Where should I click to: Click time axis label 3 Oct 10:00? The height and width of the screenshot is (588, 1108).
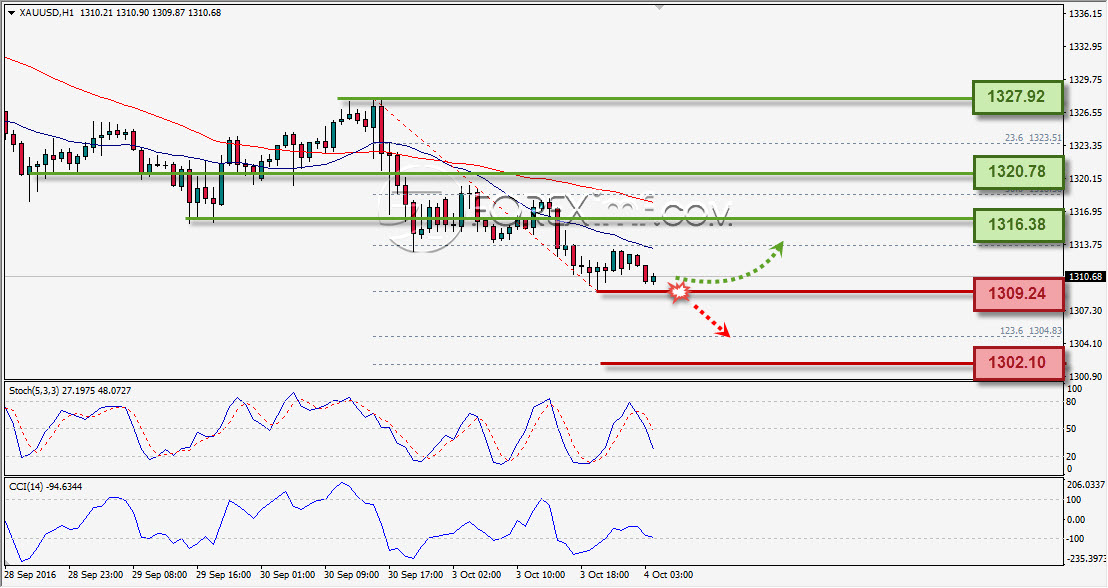tap(541, 575)
